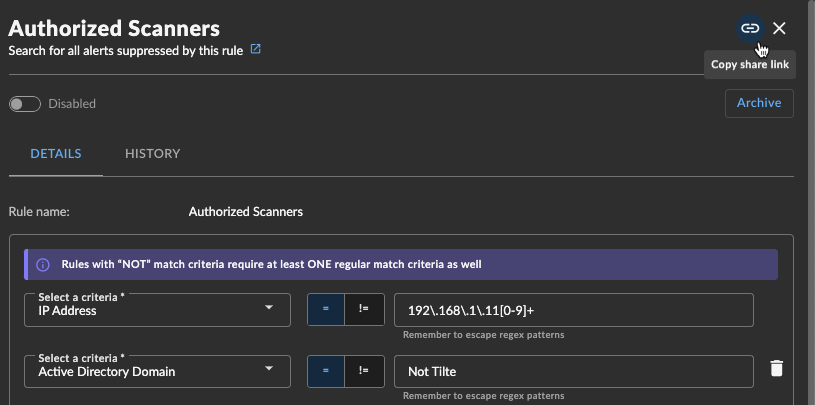Switch to the HISTORY tab

click(152, 154)
